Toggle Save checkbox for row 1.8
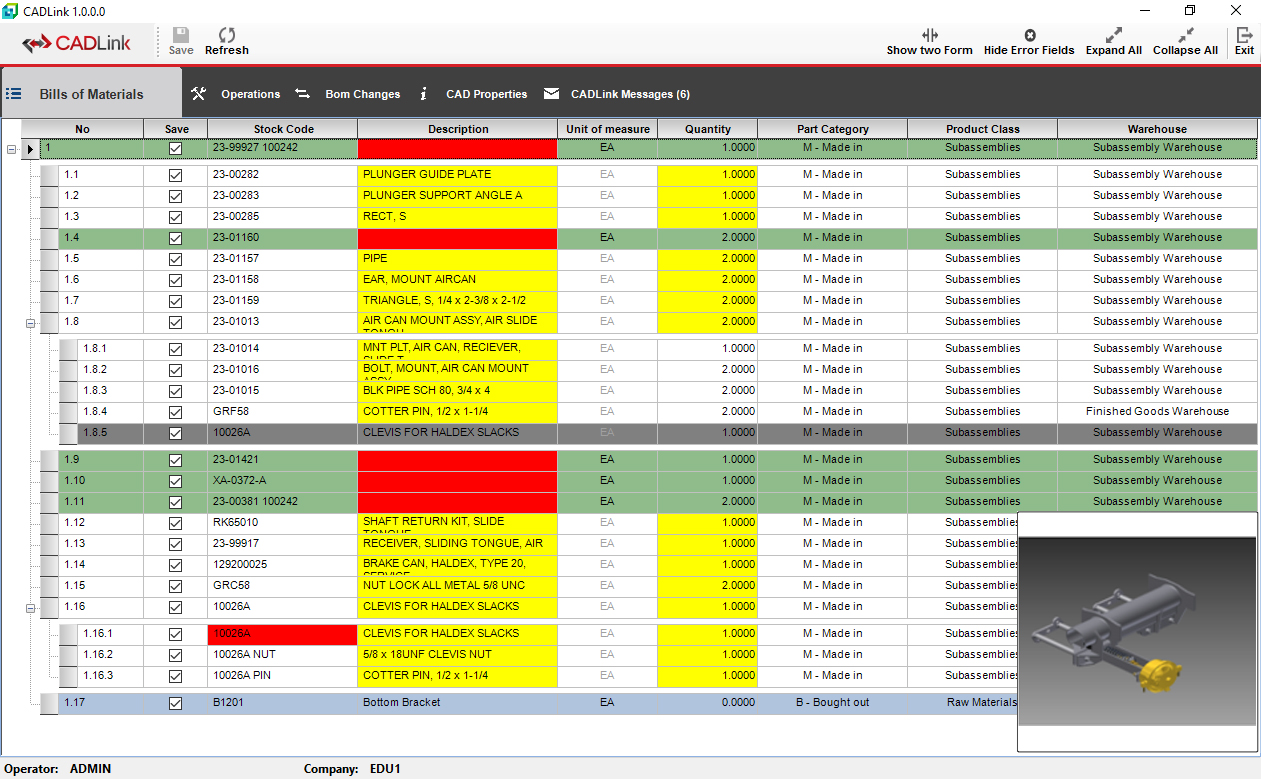Viewport: 1261px width, 779px height. pyautogui.click(x=176, y=322)
